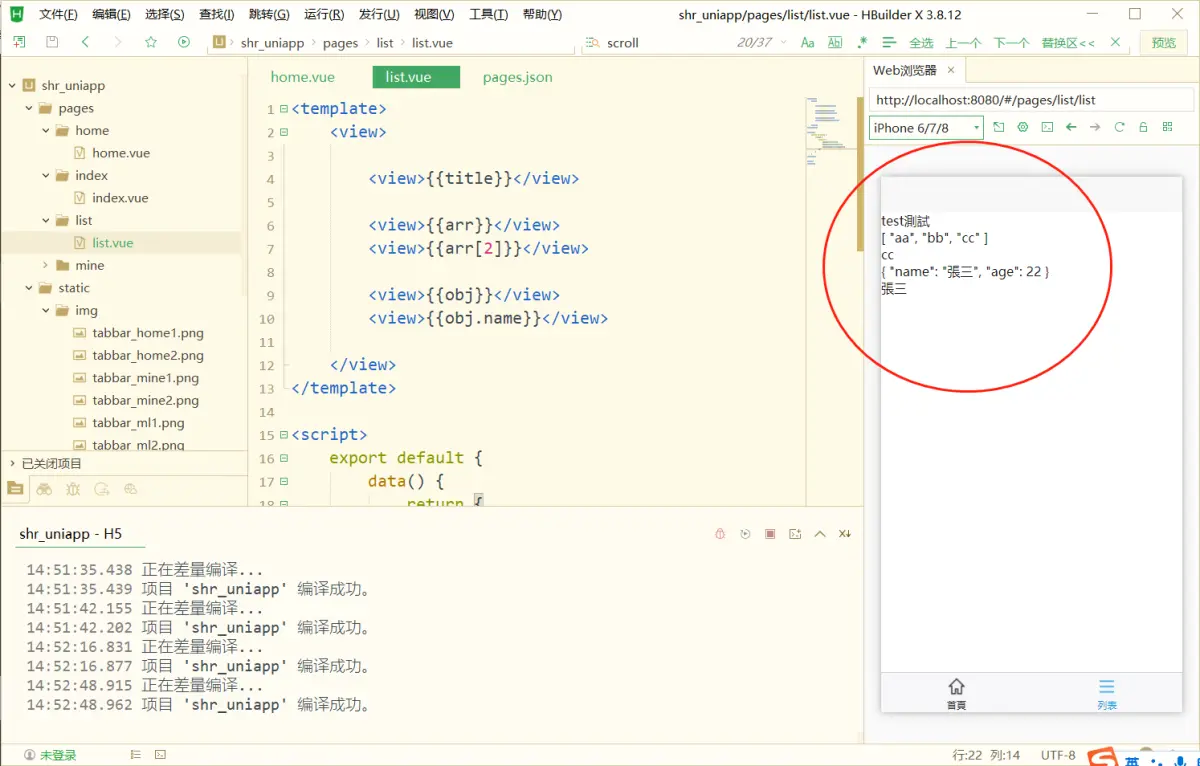Open the browser devtools console icon
Image resolution: width=1200 pixels, height=766 pixels.
point(1047,127)
